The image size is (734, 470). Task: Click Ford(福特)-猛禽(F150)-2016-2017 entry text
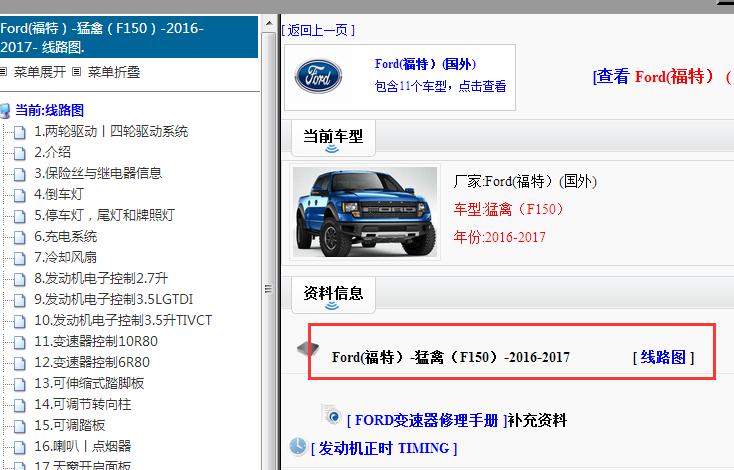coord(451,358)
